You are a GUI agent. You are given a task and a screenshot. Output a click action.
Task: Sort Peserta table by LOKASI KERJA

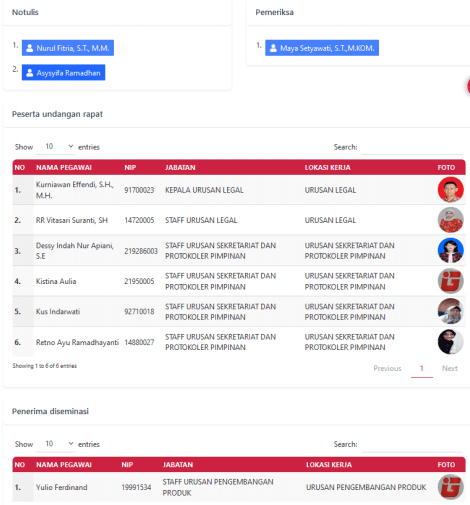327,167
